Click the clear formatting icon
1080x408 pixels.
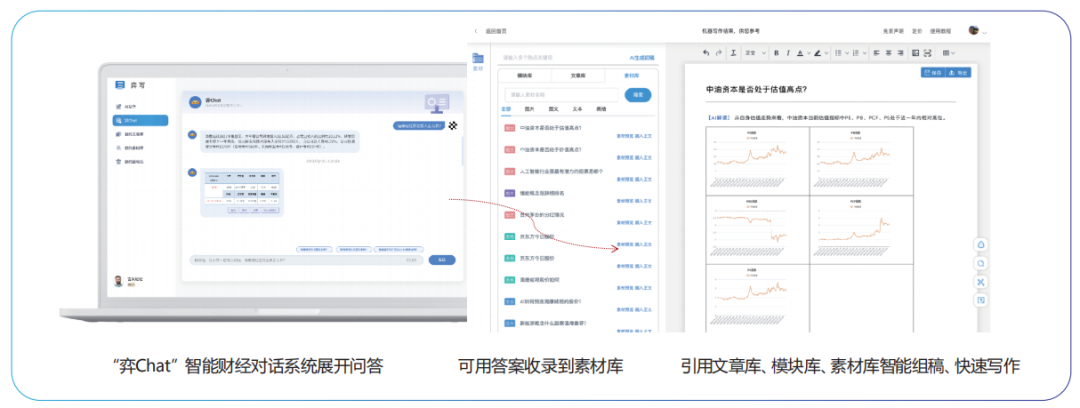733,52
